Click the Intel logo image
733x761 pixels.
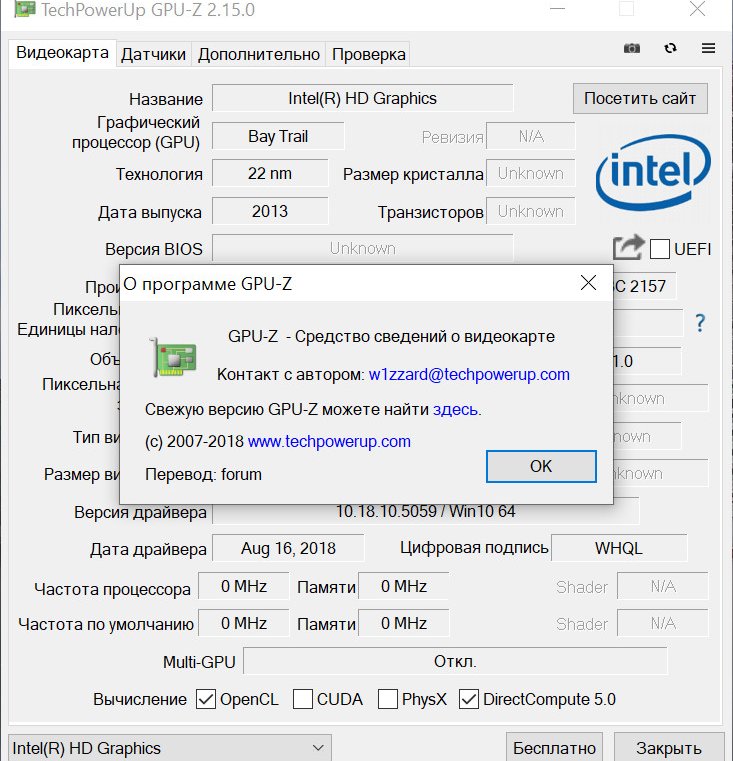pos(653,172)
